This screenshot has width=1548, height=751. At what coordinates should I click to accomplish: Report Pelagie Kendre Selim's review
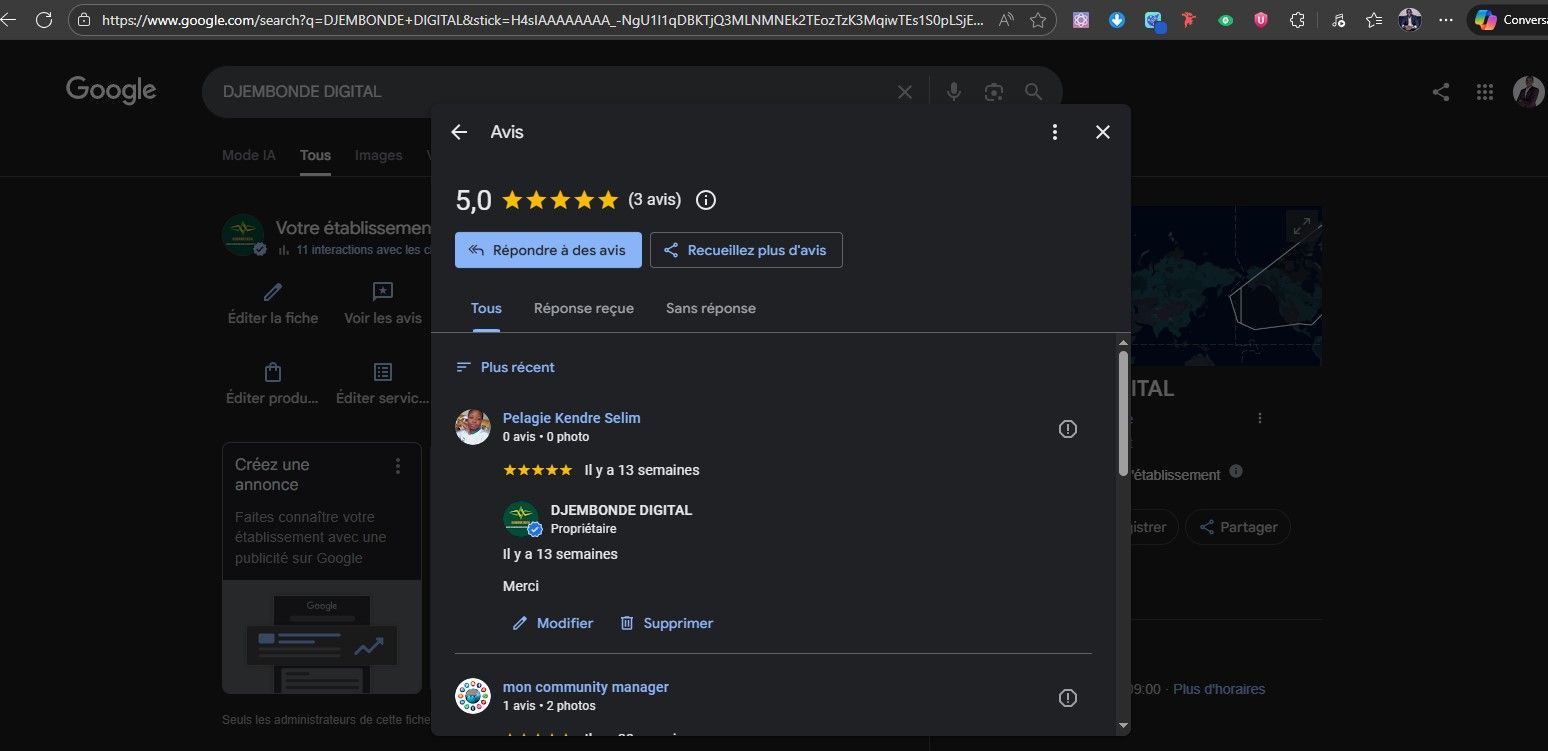[1067, 429]
